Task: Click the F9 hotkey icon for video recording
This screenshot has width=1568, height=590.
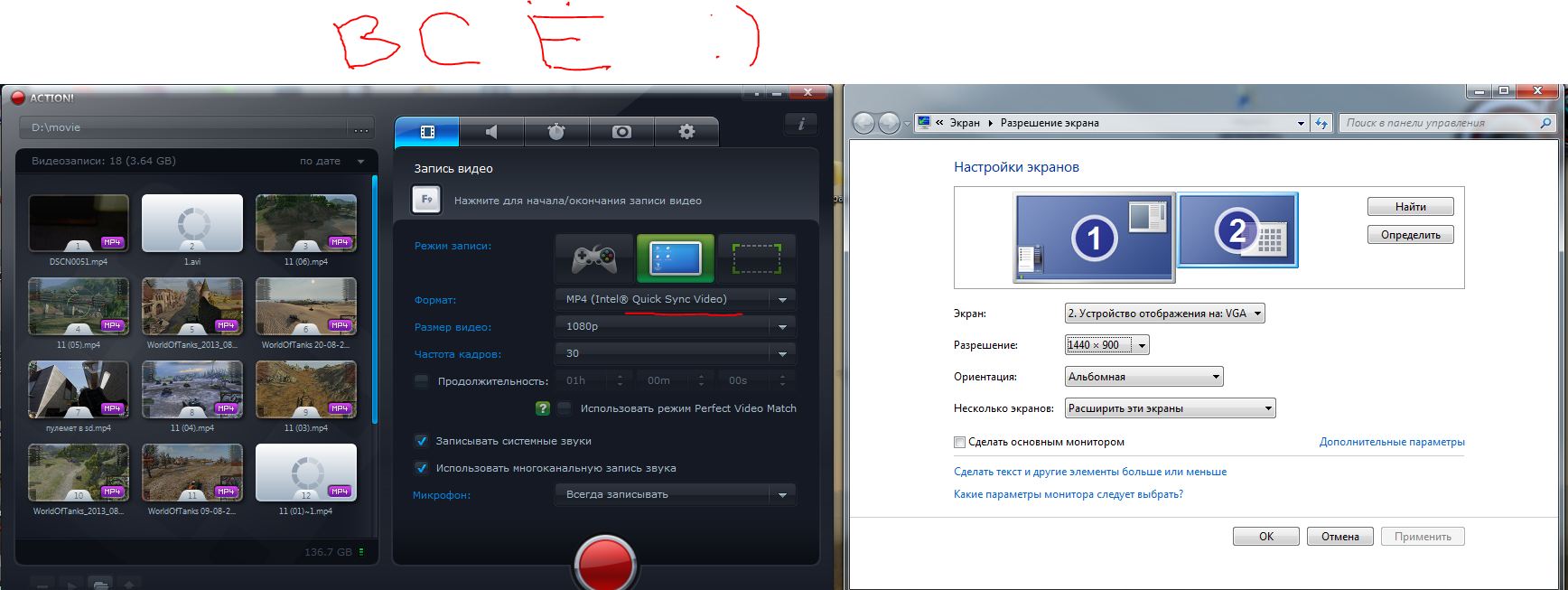Action: pos(426,200)
